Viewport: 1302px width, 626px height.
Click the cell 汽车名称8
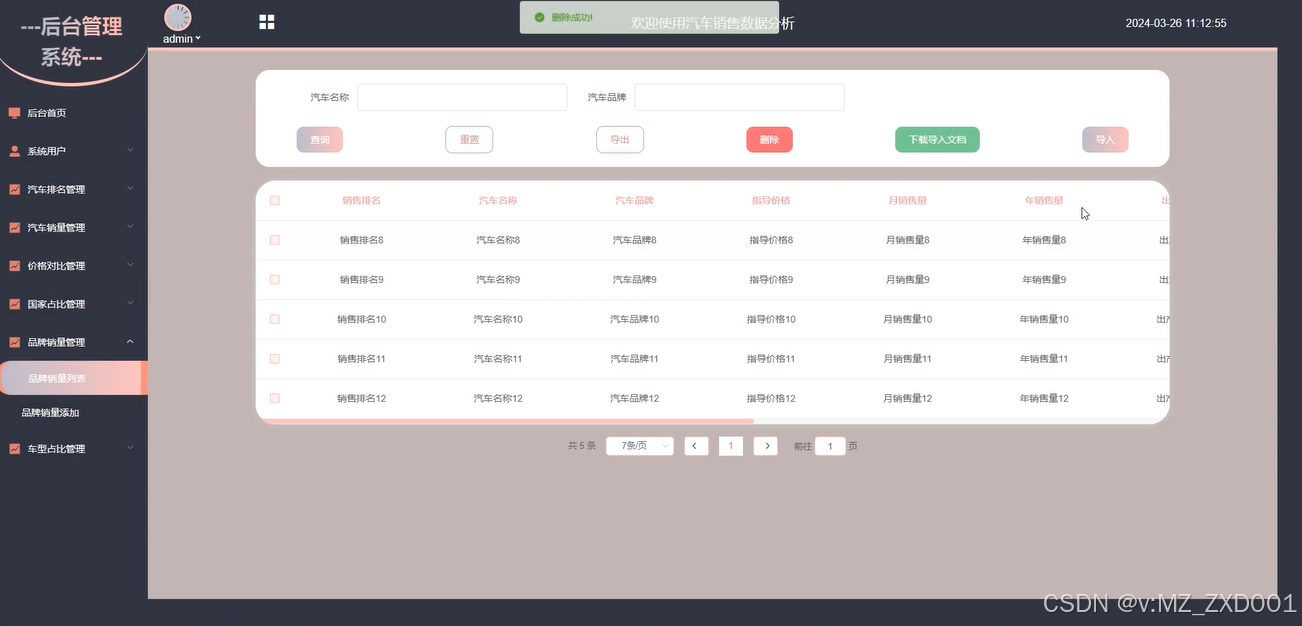[x=498, y=240]
